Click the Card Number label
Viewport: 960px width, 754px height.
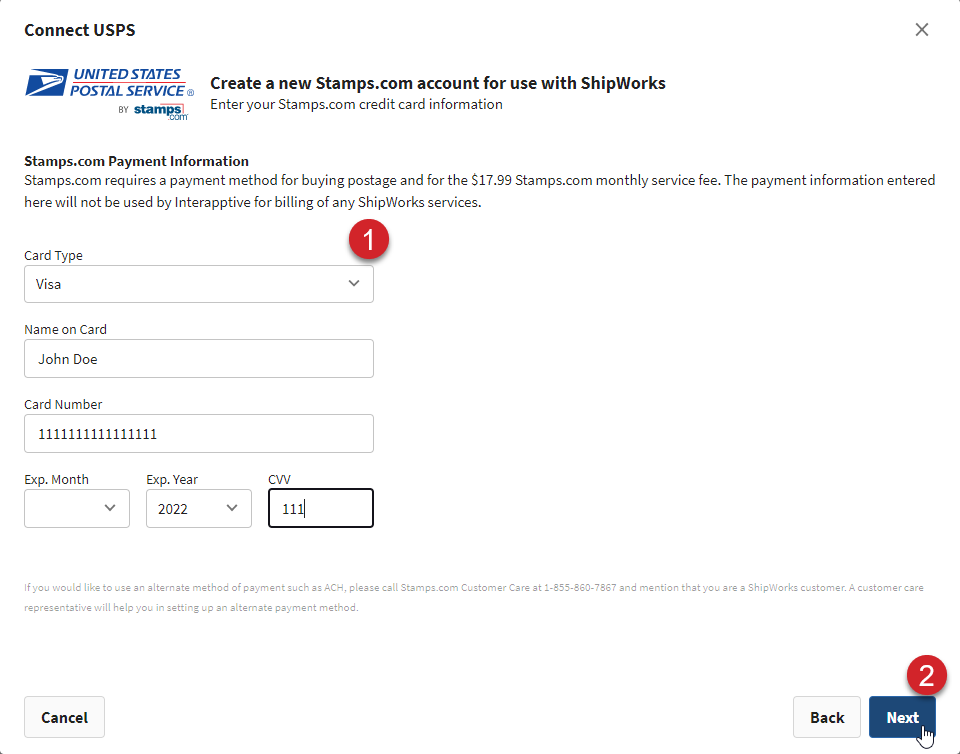(63, 405)
